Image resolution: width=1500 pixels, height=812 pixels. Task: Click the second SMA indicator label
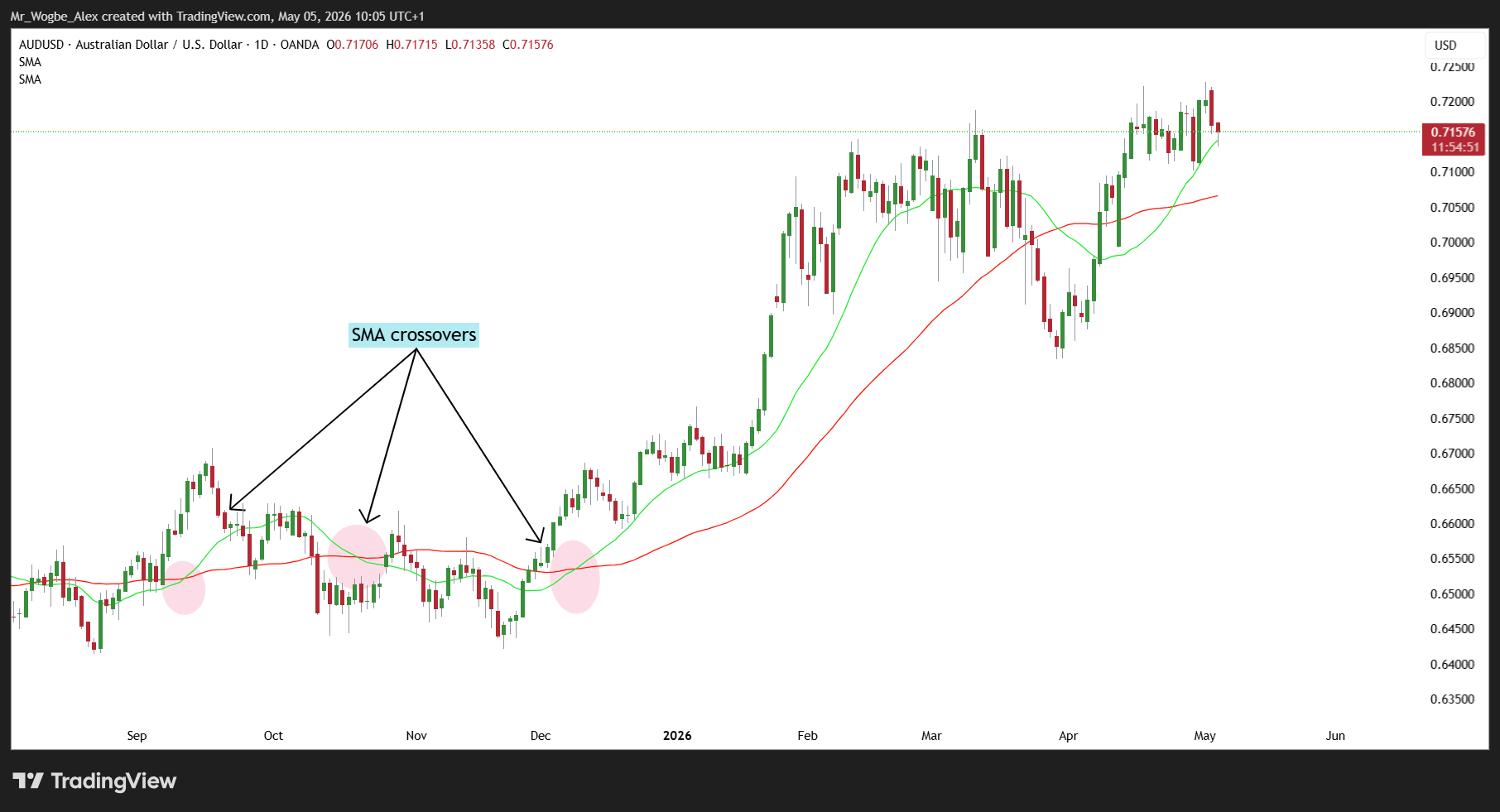tap(30, 79)
